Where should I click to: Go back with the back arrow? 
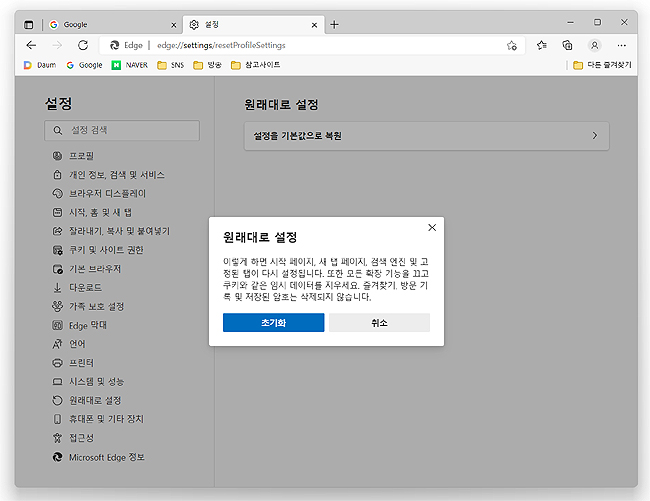31,45
